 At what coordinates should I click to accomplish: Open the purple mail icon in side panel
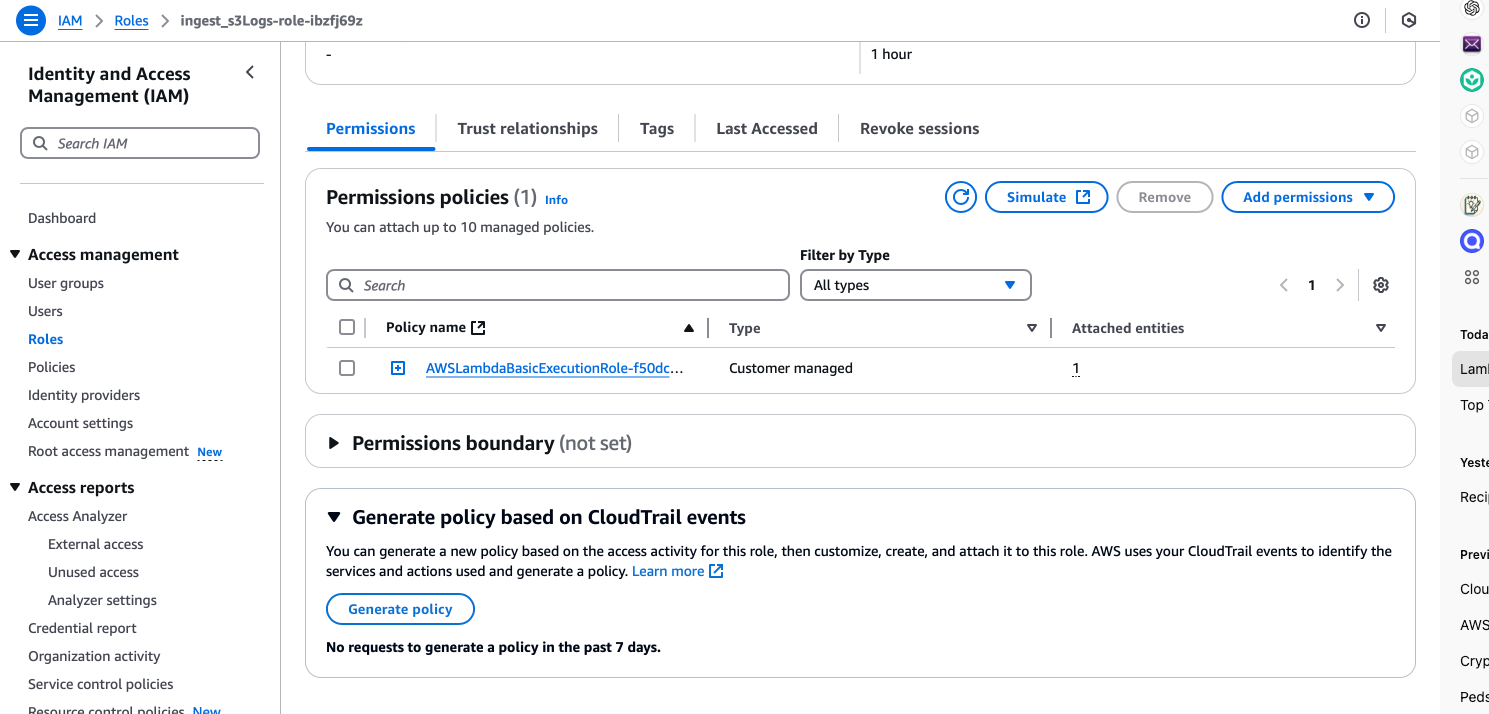(1472, 44)
